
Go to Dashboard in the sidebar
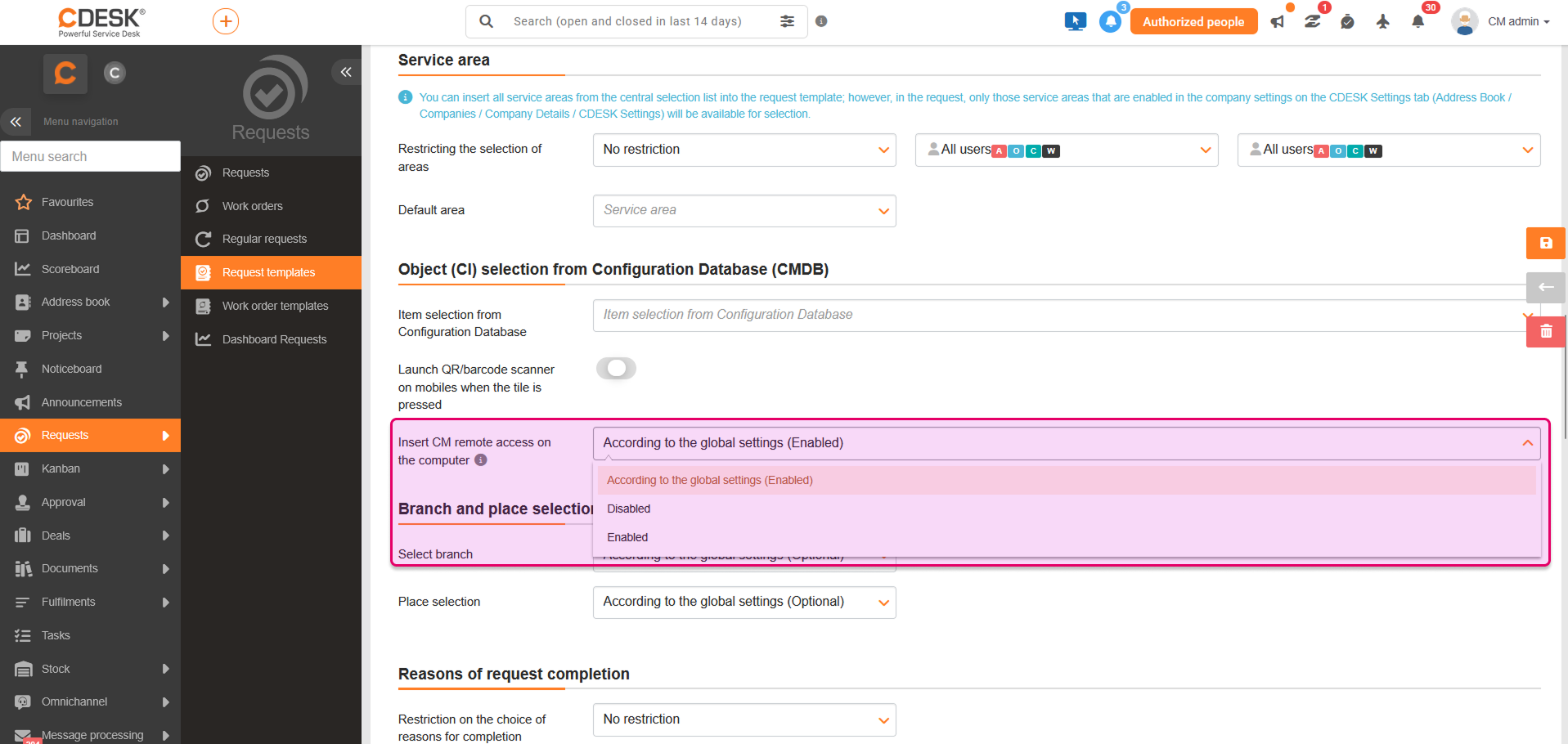(69, 235)
